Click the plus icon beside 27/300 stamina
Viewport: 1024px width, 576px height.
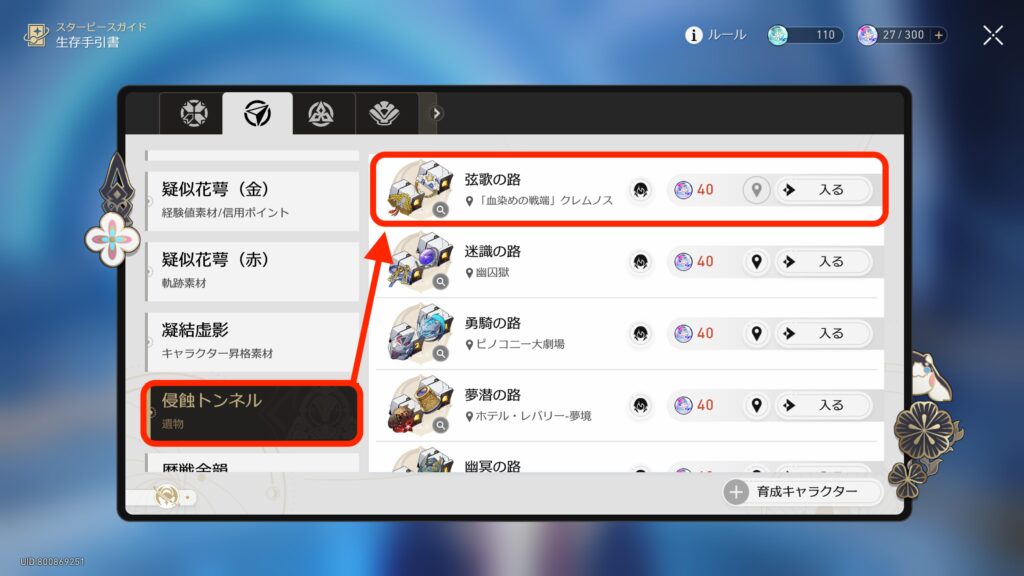tap(938, 35)
